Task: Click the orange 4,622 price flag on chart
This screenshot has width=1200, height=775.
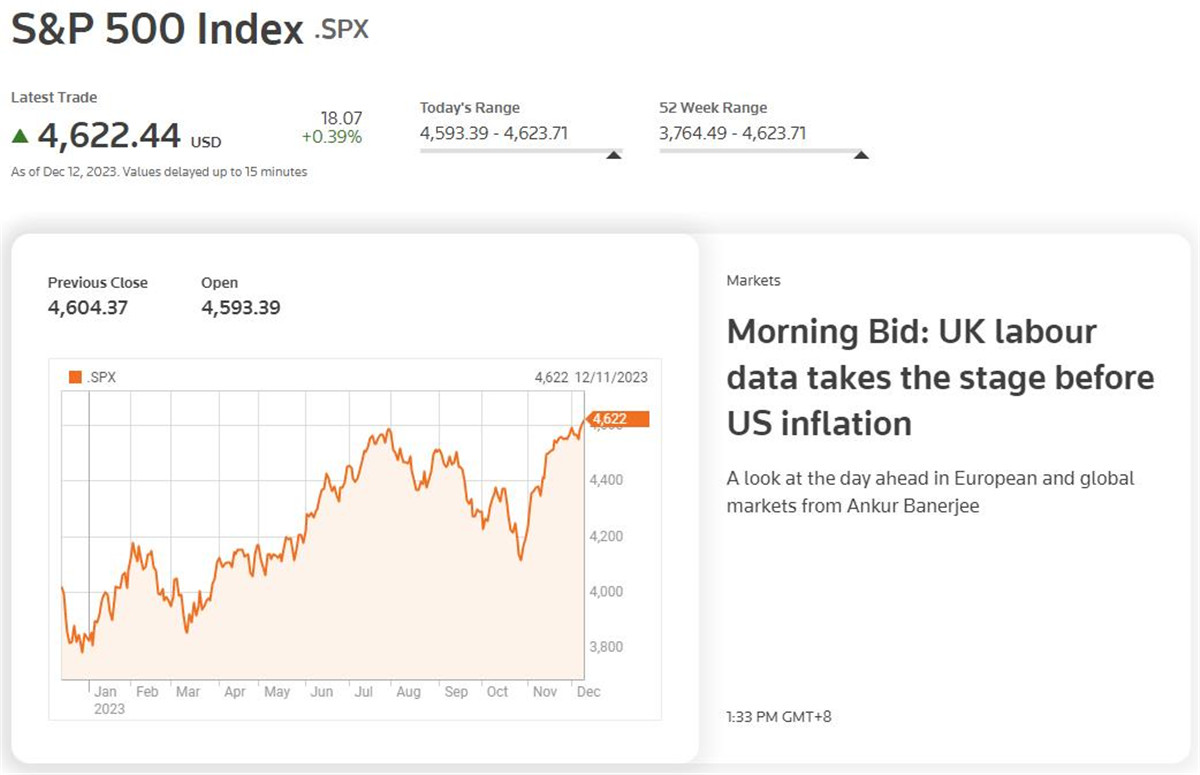Action: [619, 419]
